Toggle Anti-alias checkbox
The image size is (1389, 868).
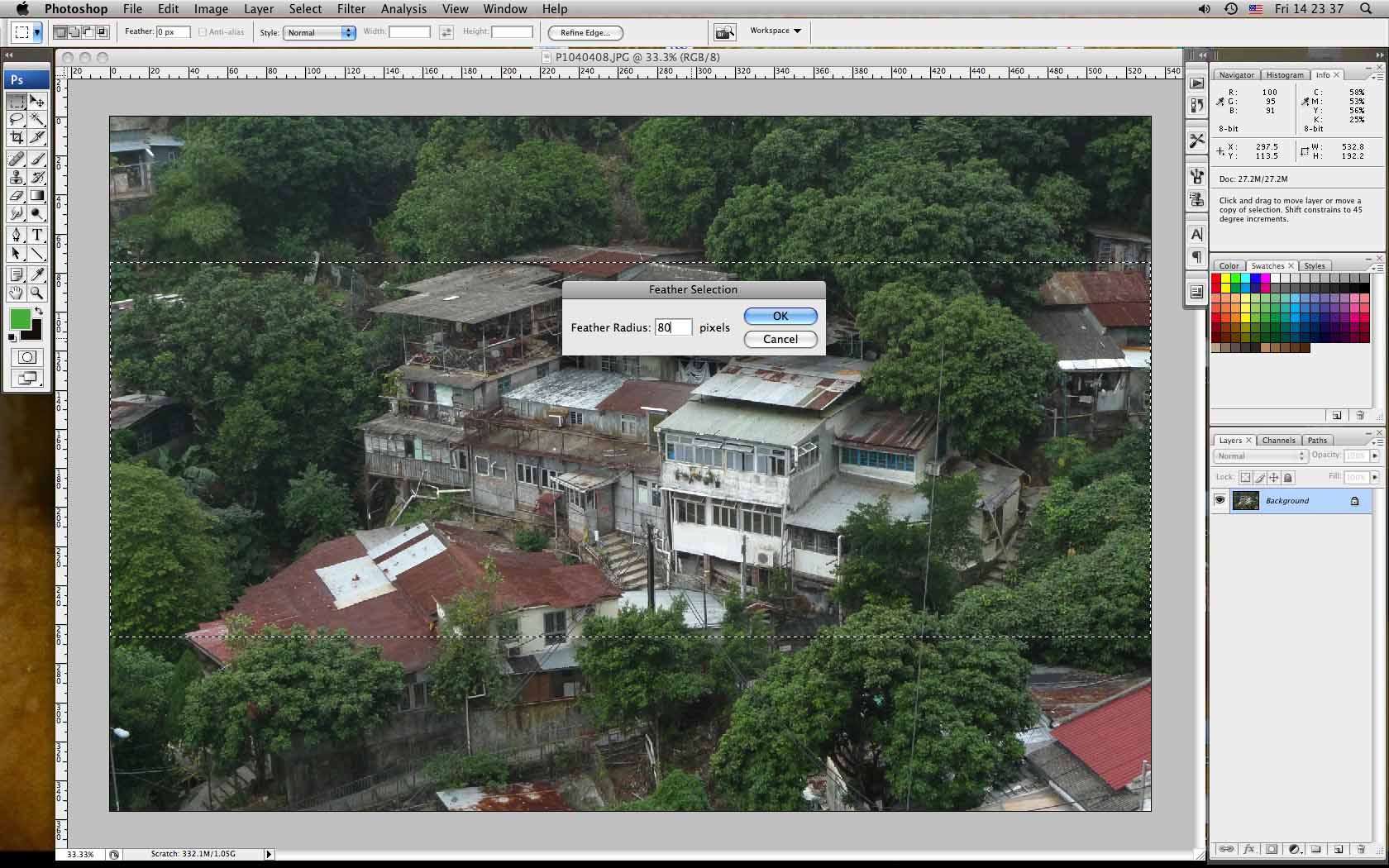203,32
